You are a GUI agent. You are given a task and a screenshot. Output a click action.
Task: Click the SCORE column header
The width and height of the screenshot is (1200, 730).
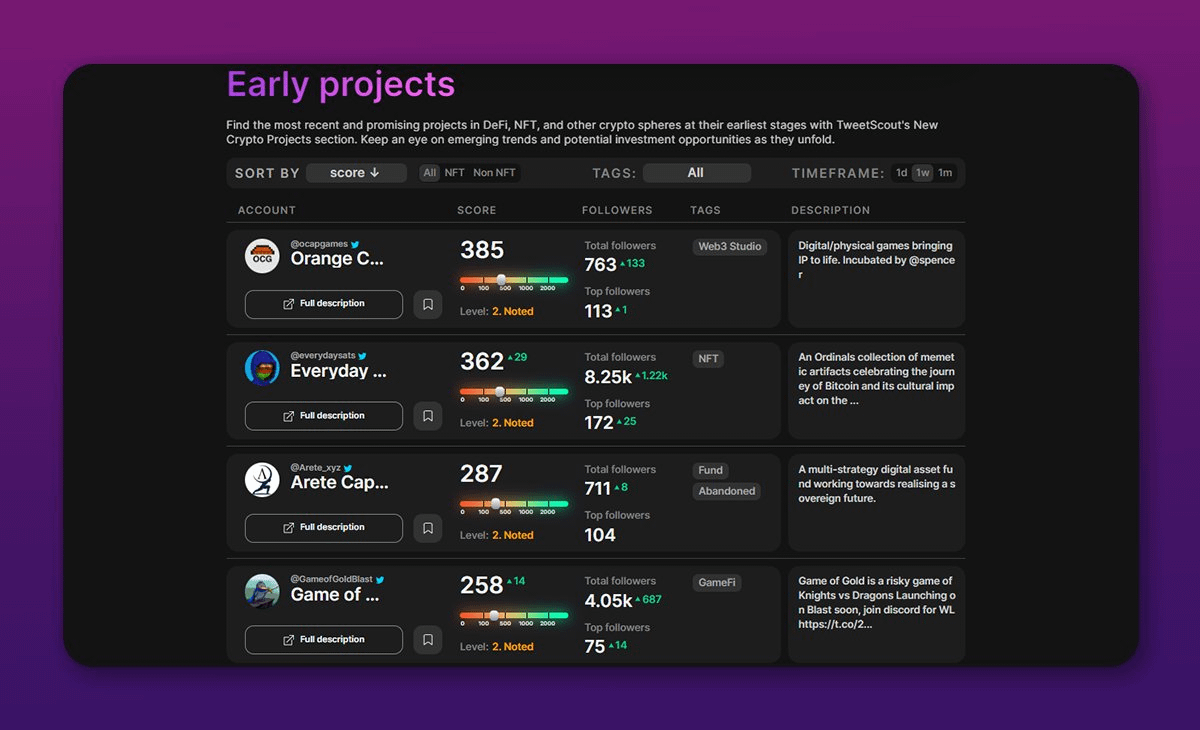(x=476, y=210)
